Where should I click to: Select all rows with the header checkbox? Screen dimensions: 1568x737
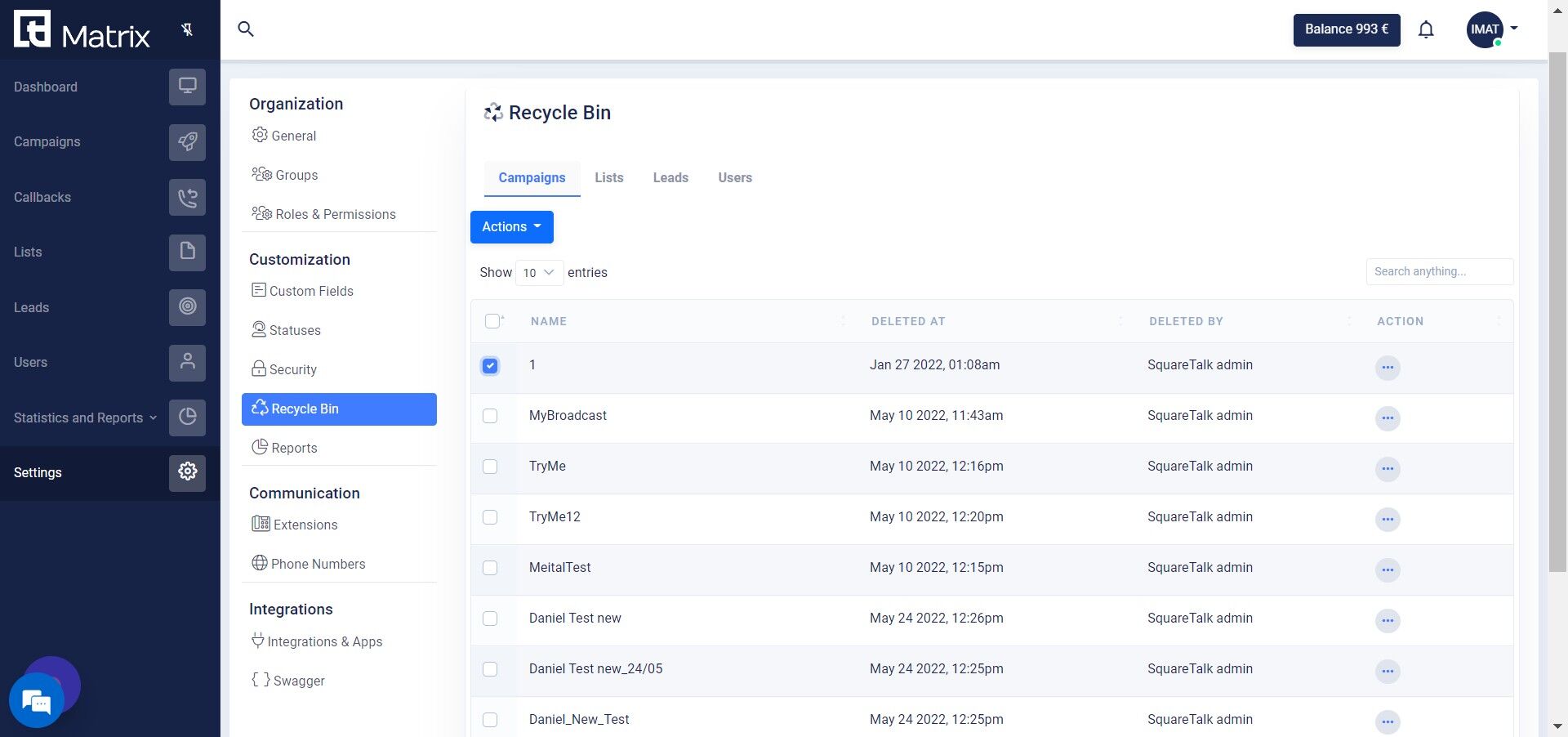(x=493, y=321)
